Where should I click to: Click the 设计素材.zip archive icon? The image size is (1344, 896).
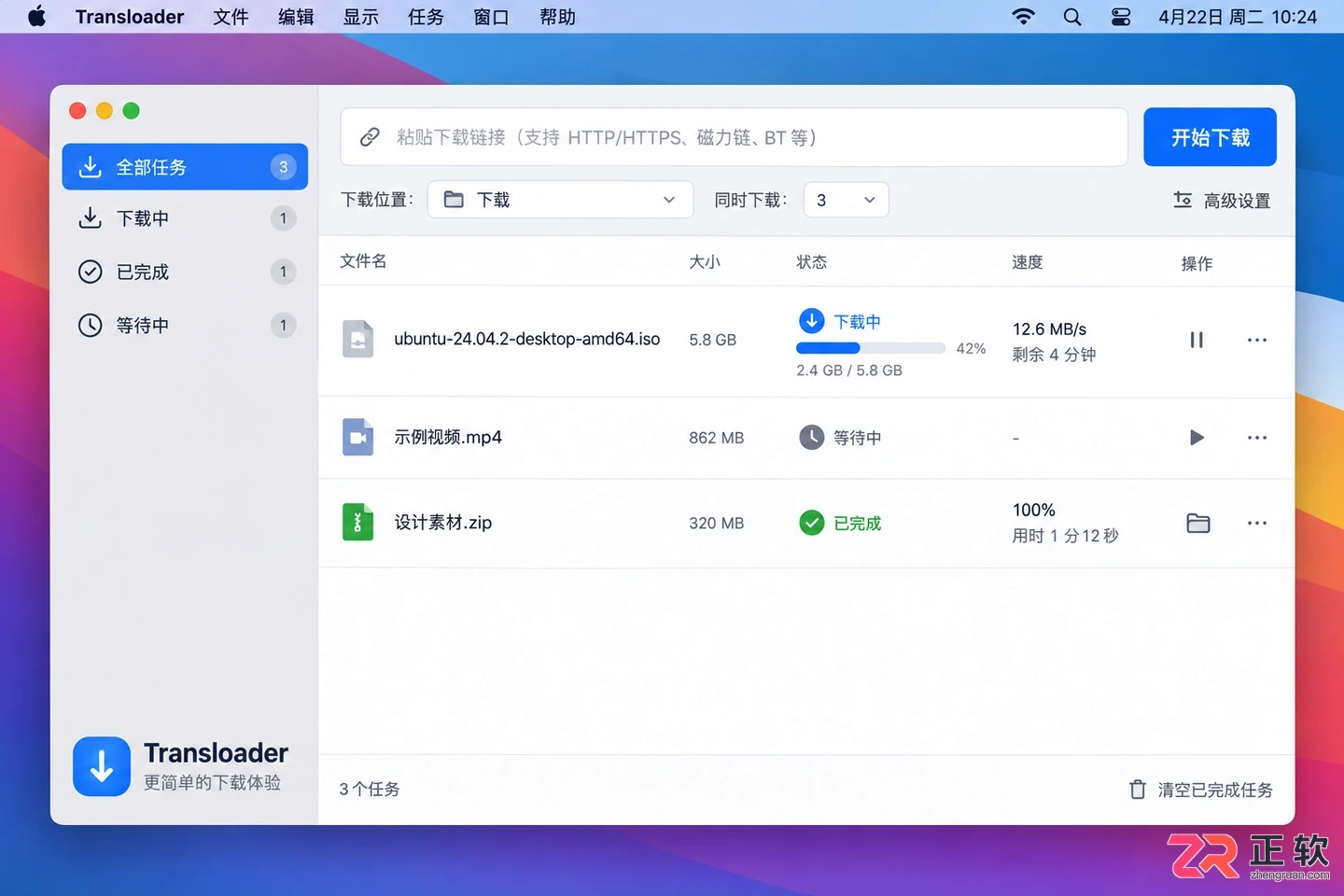coord(357,522)
